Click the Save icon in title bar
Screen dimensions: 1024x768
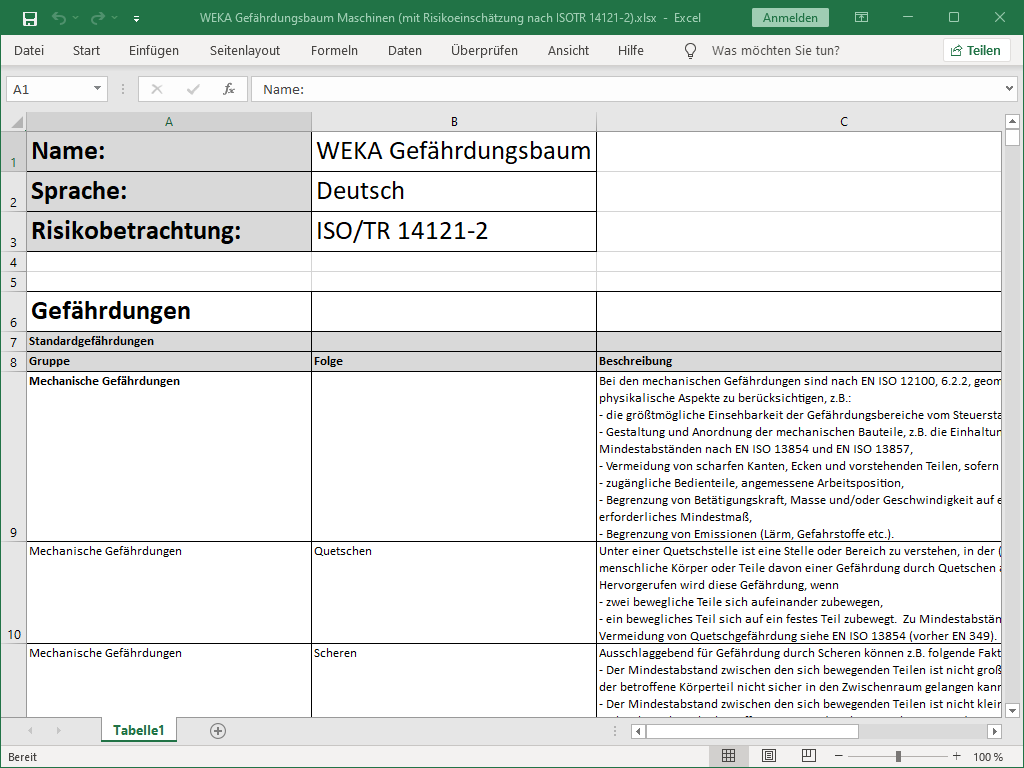30,18
